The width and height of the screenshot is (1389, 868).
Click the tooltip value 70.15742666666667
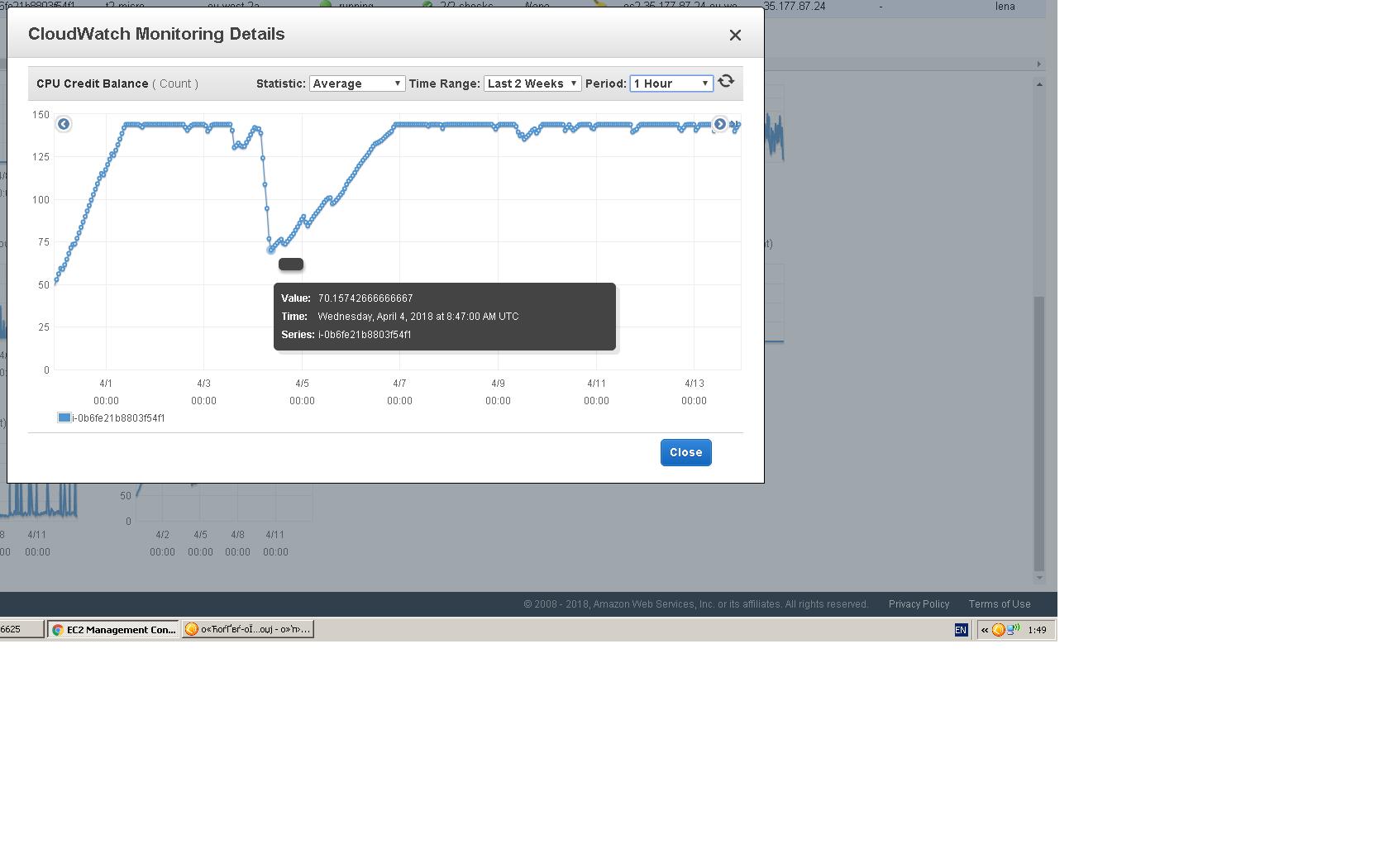click(x=365, y=298)
